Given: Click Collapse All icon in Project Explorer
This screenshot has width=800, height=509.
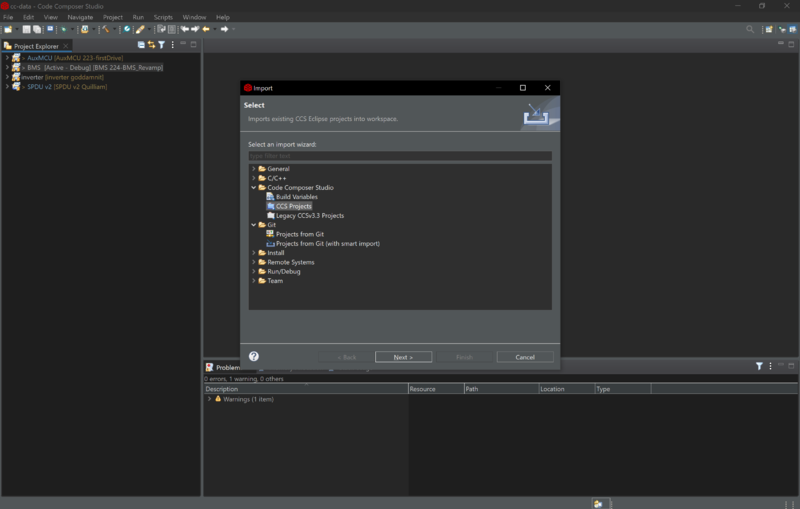Looking at the screenshot, I should (x=141, y=45).
